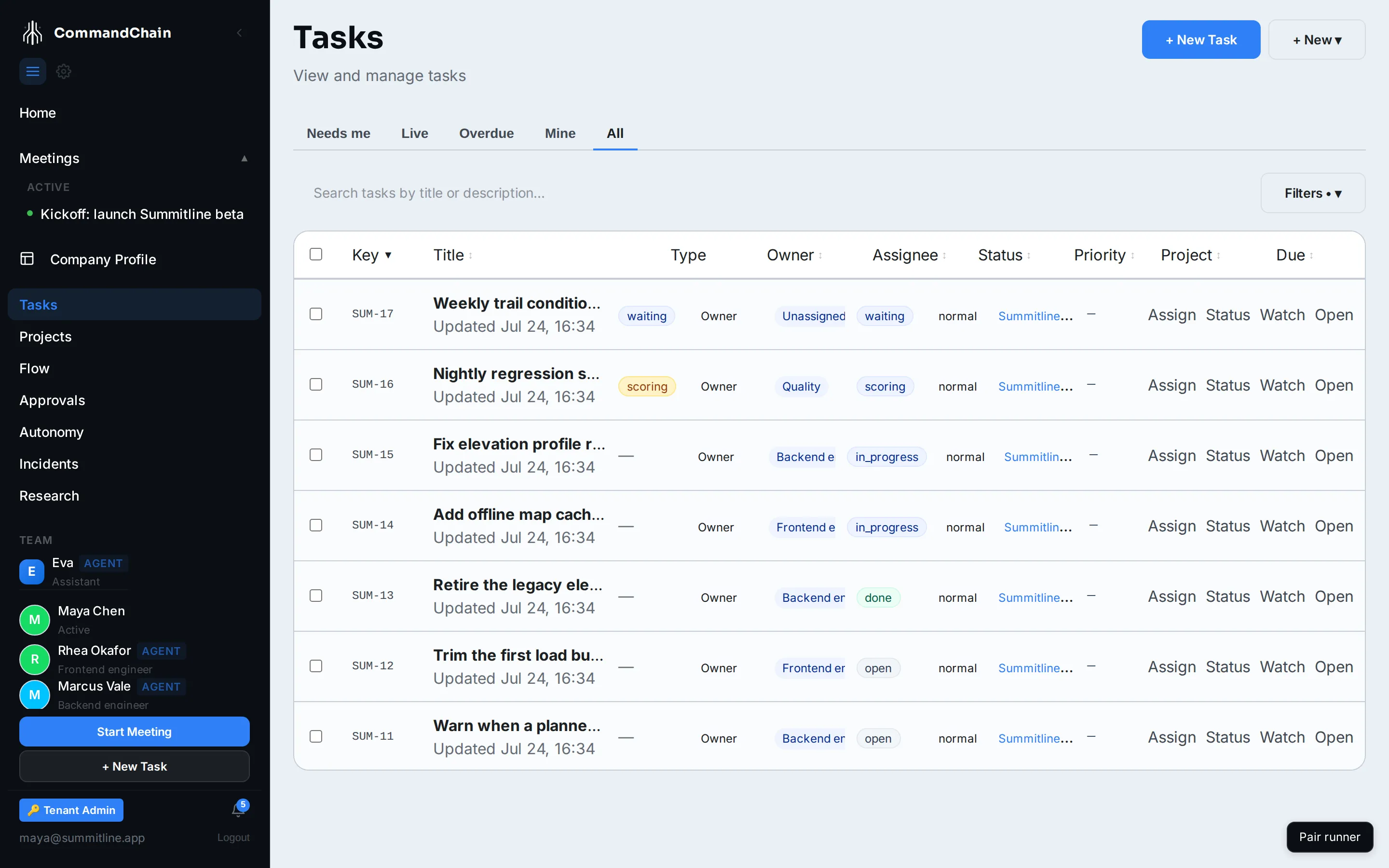
Task: Switch to the Needs me tab
Action: click(338, 133)
